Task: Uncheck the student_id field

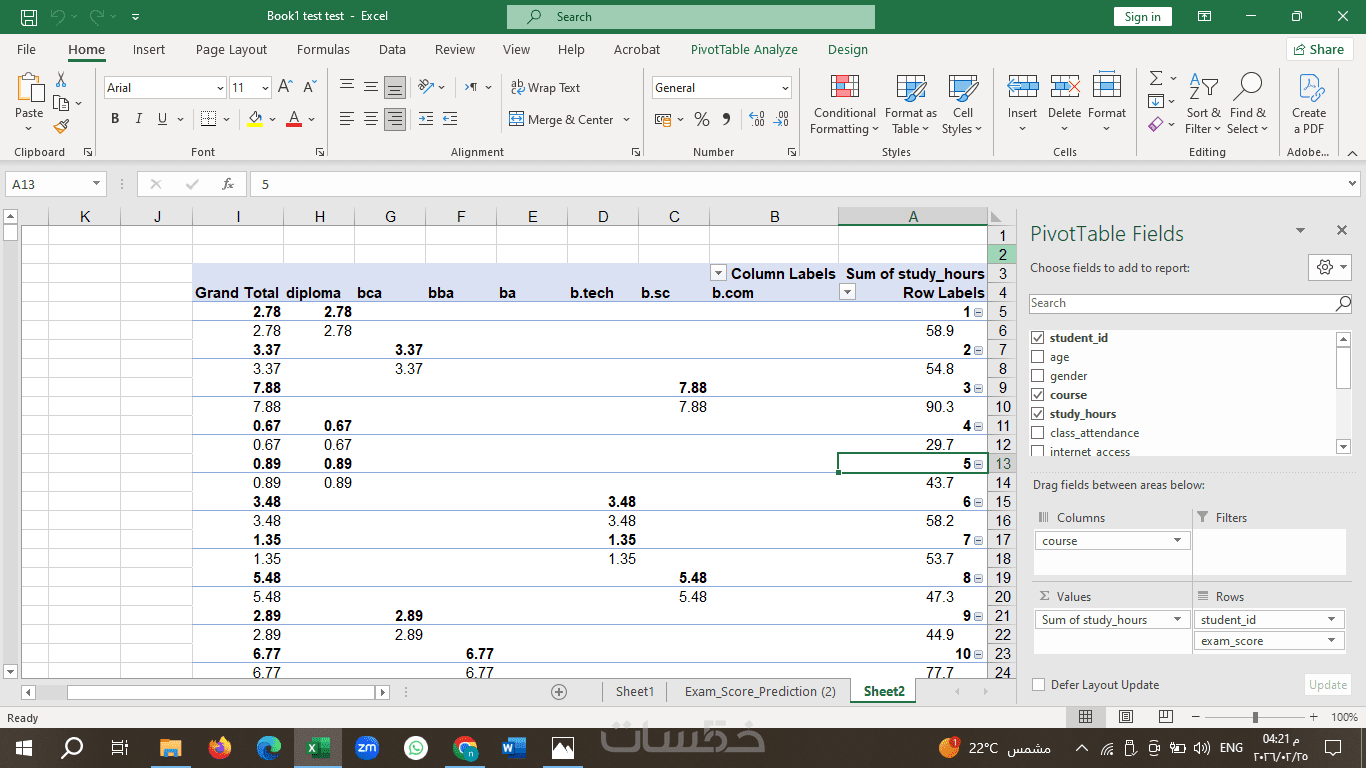Action: tap(1037, 338)
